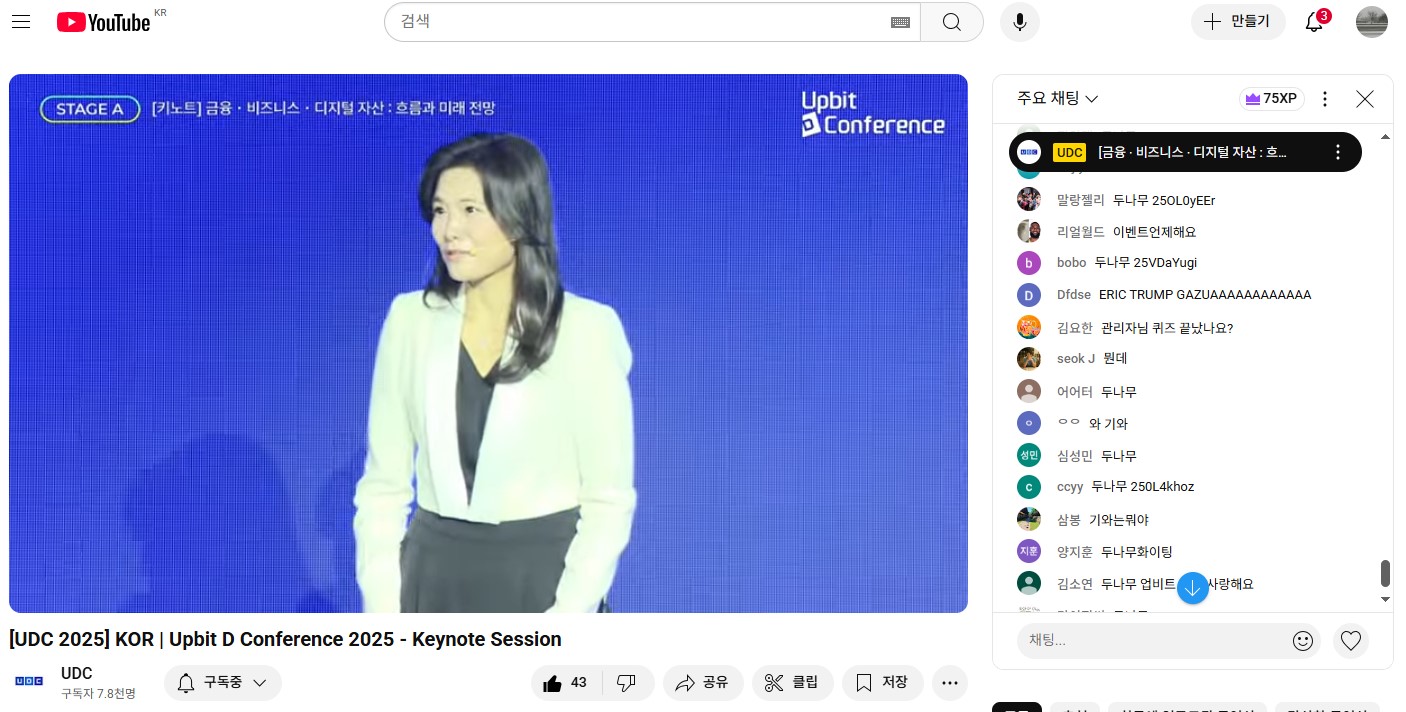Image resolution: width=1406 pixels, height=712 pixels.
Task: Click the video title text
Action: point(285,639)
